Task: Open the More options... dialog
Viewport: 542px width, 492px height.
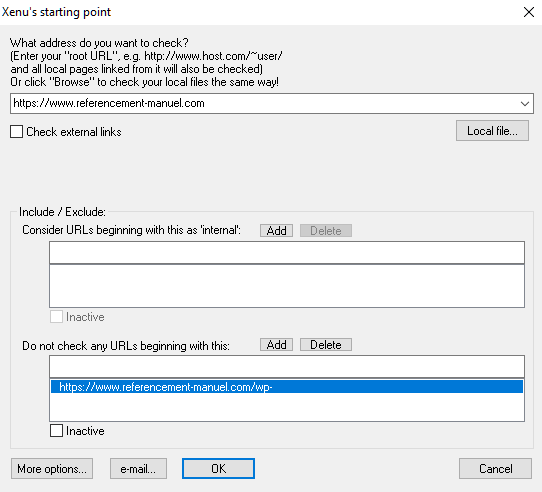Action: point(52,469)
